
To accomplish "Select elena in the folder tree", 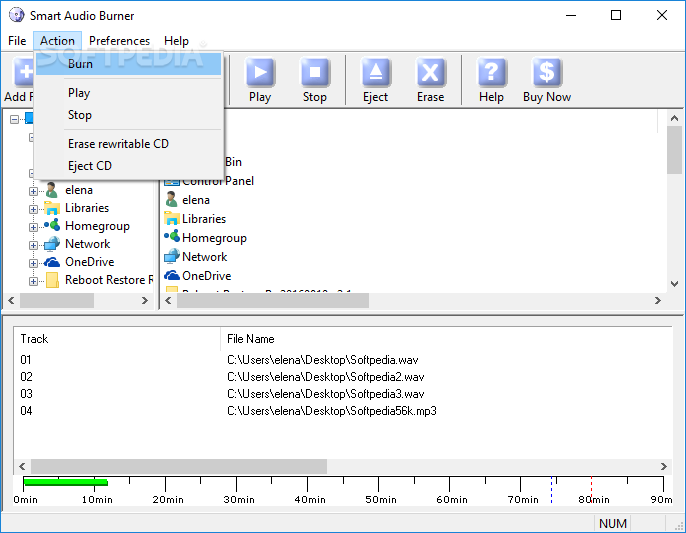I will [x=79, y=190].
